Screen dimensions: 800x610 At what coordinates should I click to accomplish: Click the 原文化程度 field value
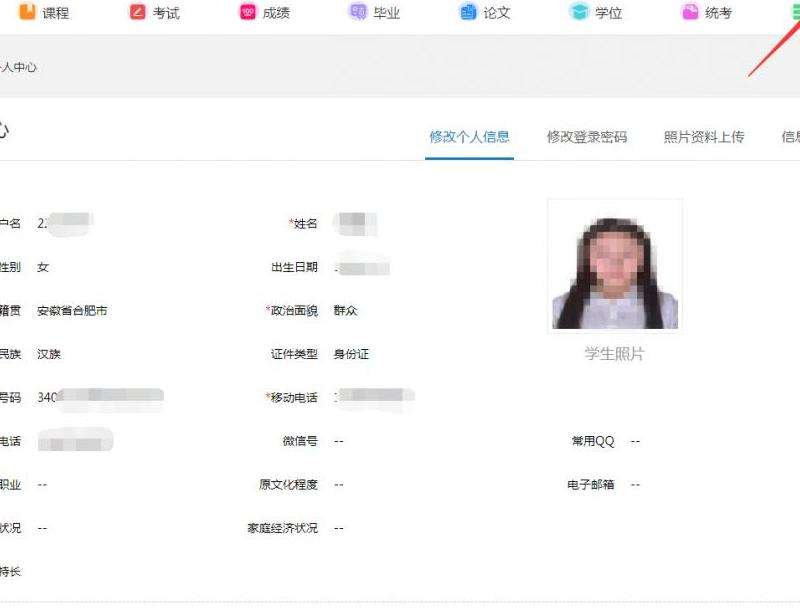coord(340,485)
